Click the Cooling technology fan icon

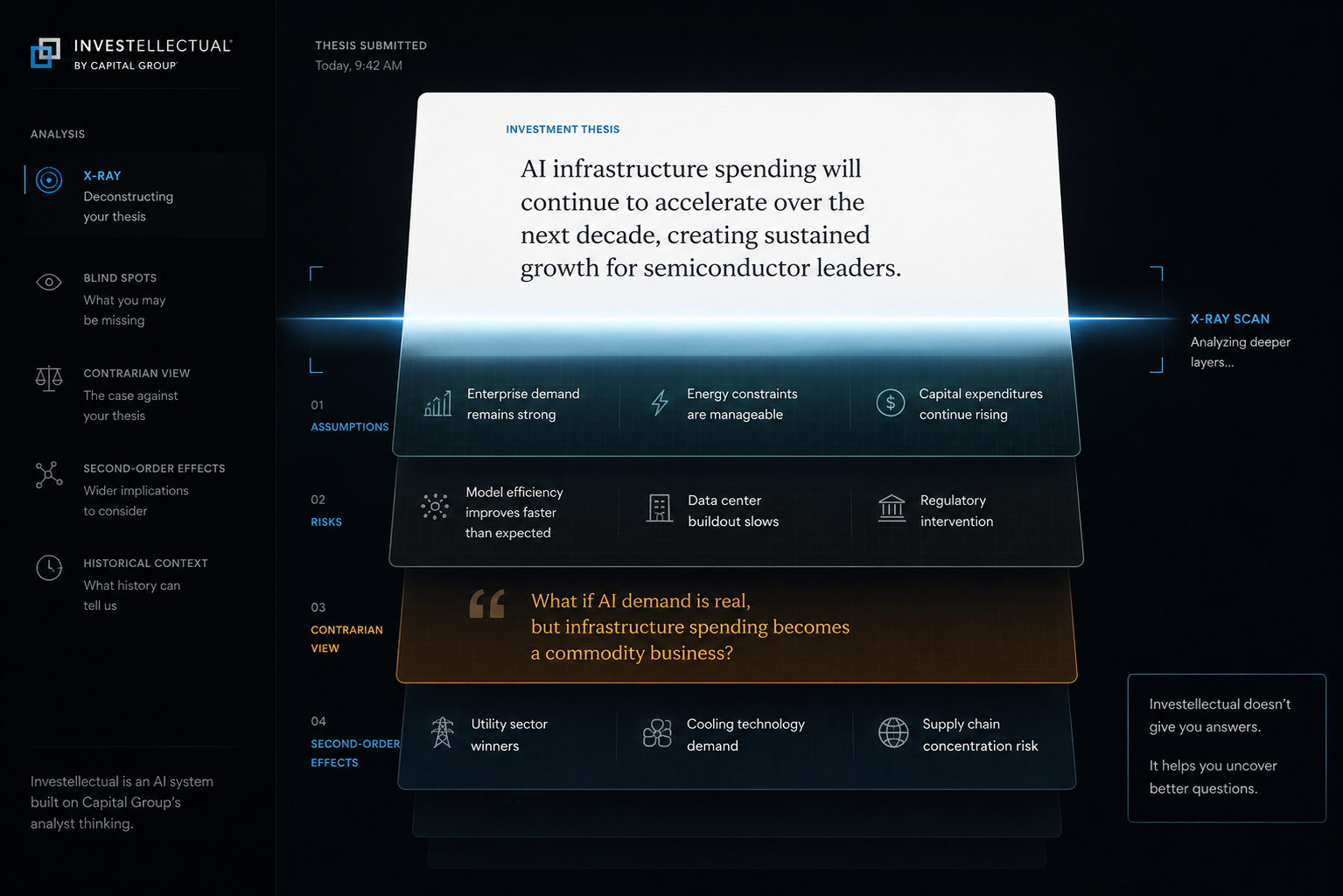pyautogui.click(x=657, y=733)
